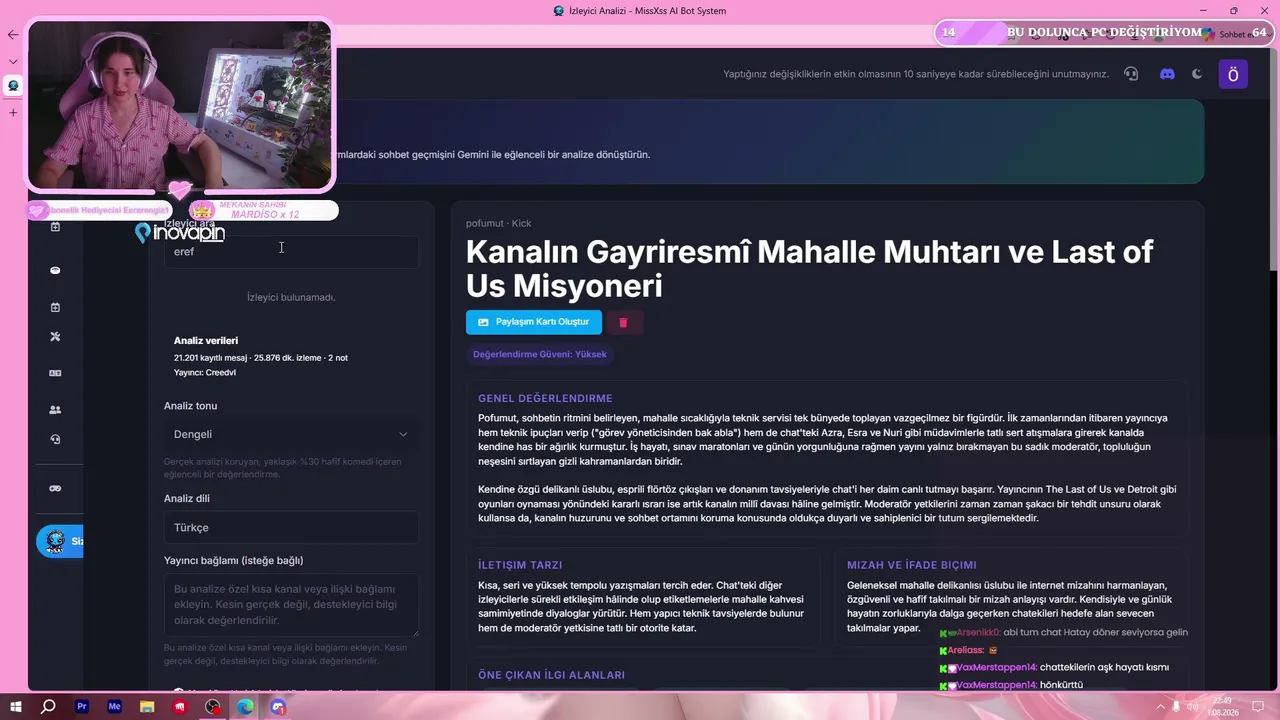Image resolution: width=1280 pixels, height=720 pixels.
Task: Click the calendar-plus icon in the sidebar
Action: [55, 307]
